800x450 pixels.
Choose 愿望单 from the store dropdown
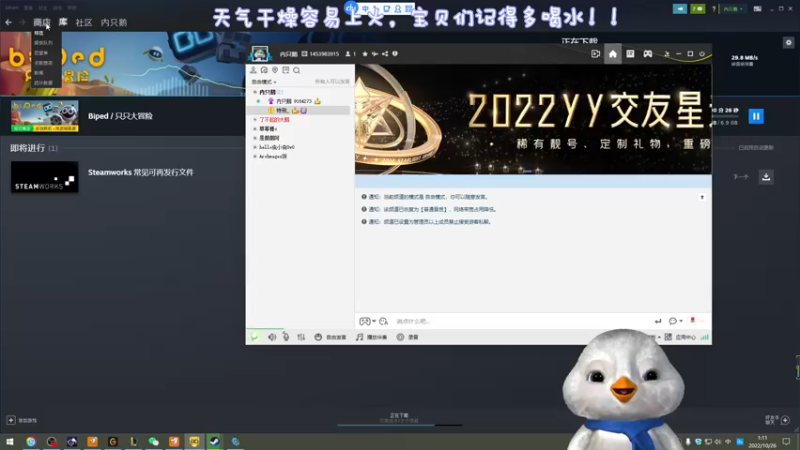point(41,53)
